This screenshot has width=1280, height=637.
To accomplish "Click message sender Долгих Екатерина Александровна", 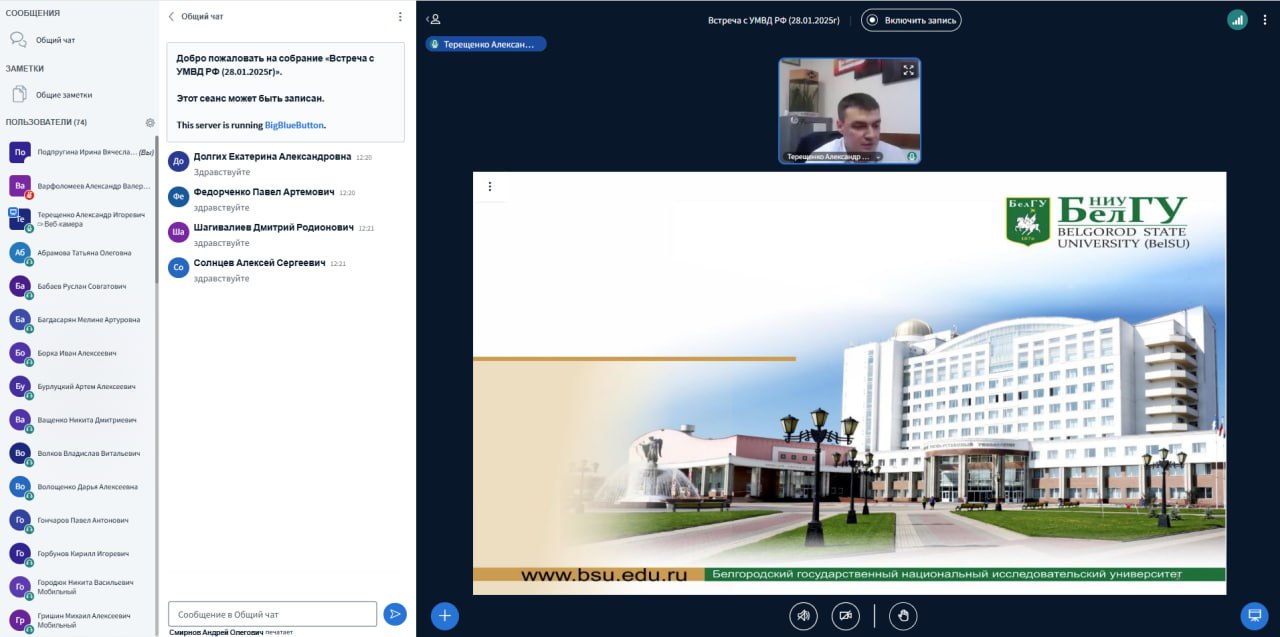I will pos(273,157).
